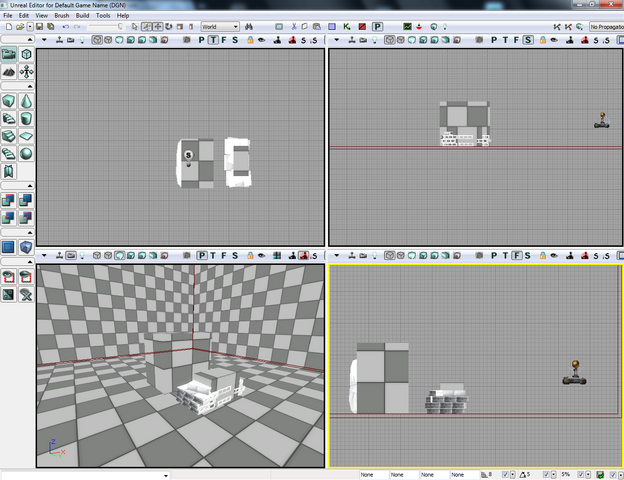624x480 pixels.
Task: Click the command line field in the status bar
Action: point(86,475)
